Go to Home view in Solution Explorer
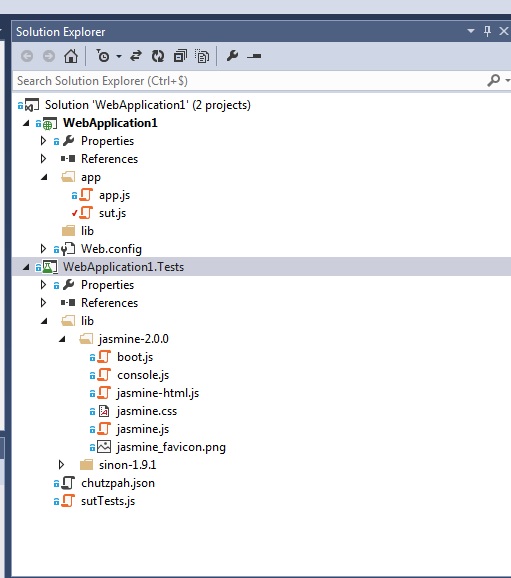The width and height of the screenshot is (511, 578). [71, 56]
